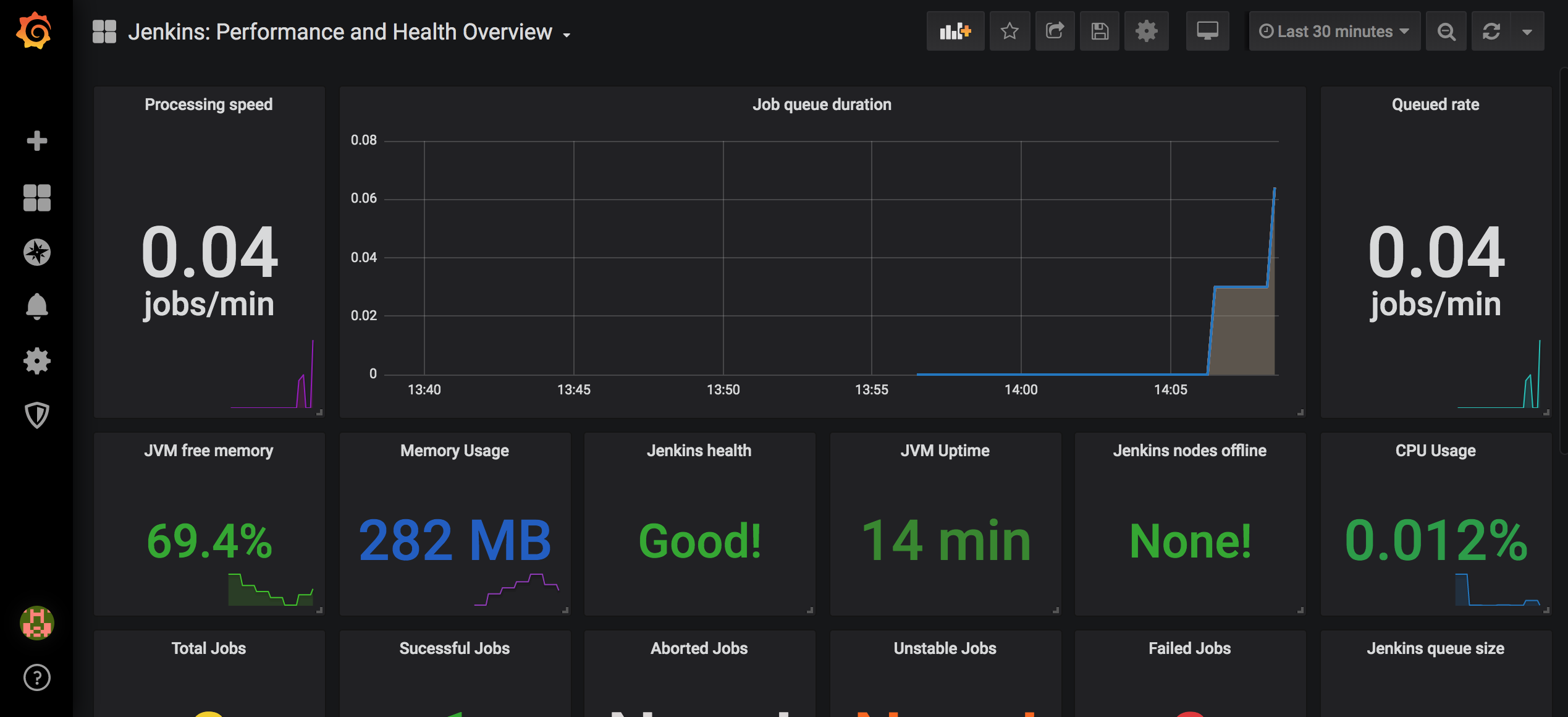This screenshot has width=1568, height=717.
Task: Refresh the dashboard now
Action: point(1491,31)
